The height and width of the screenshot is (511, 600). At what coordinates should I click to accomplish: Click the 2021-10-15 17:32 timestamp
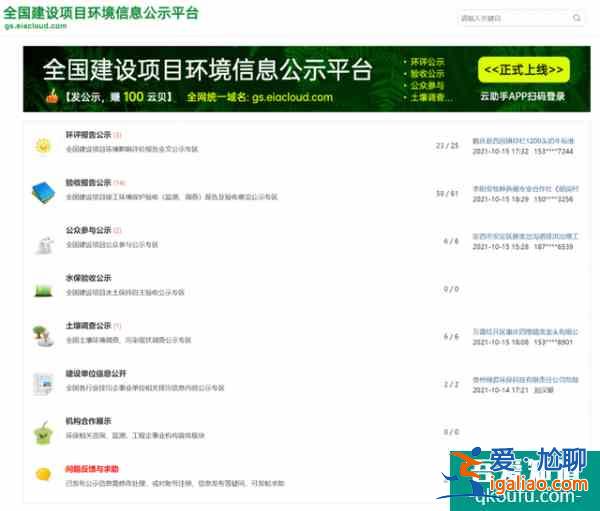pyautogui.click(x=500, y=152)
